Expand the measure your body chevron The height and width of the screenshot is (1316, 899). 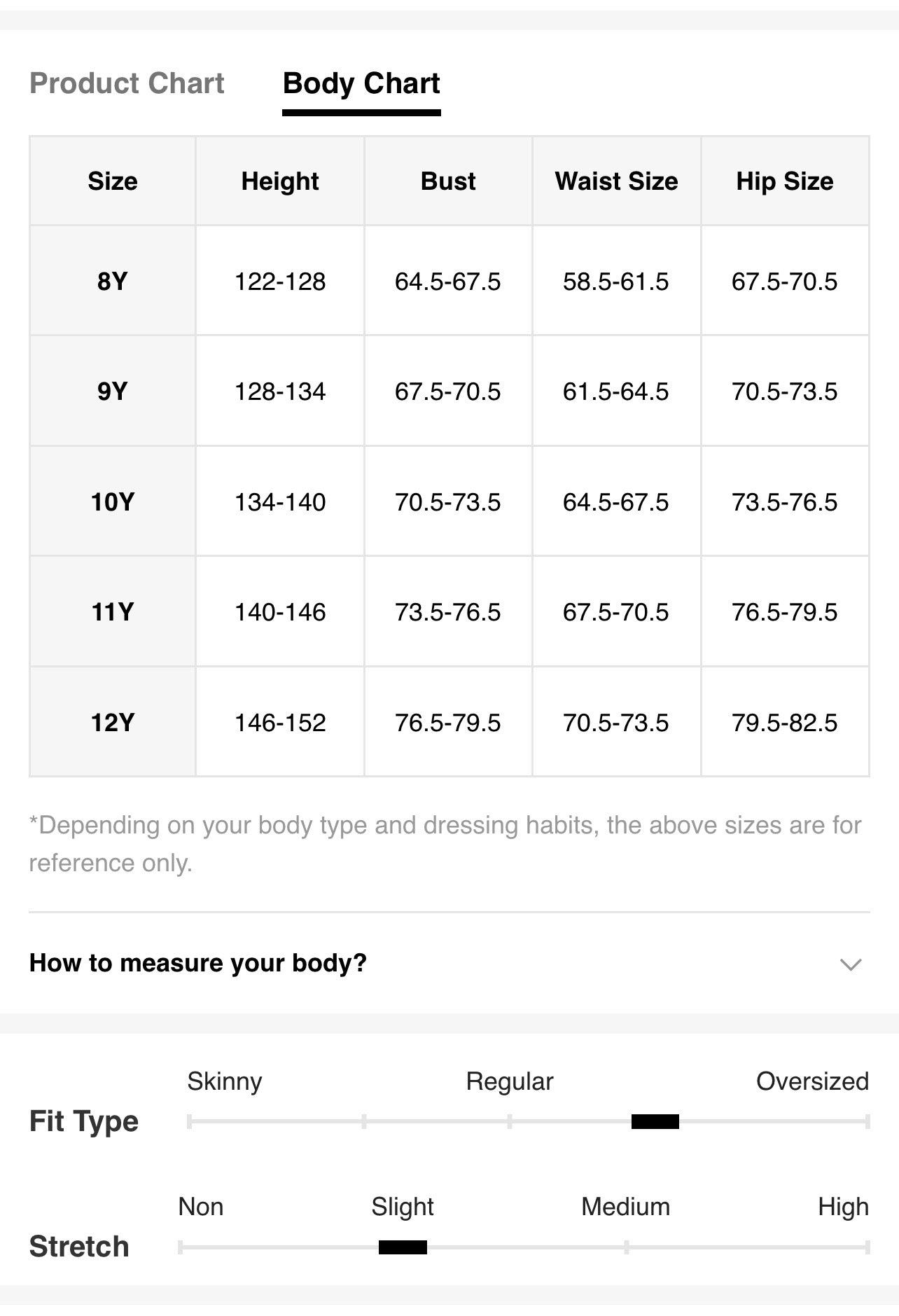[x=850, y=964]
